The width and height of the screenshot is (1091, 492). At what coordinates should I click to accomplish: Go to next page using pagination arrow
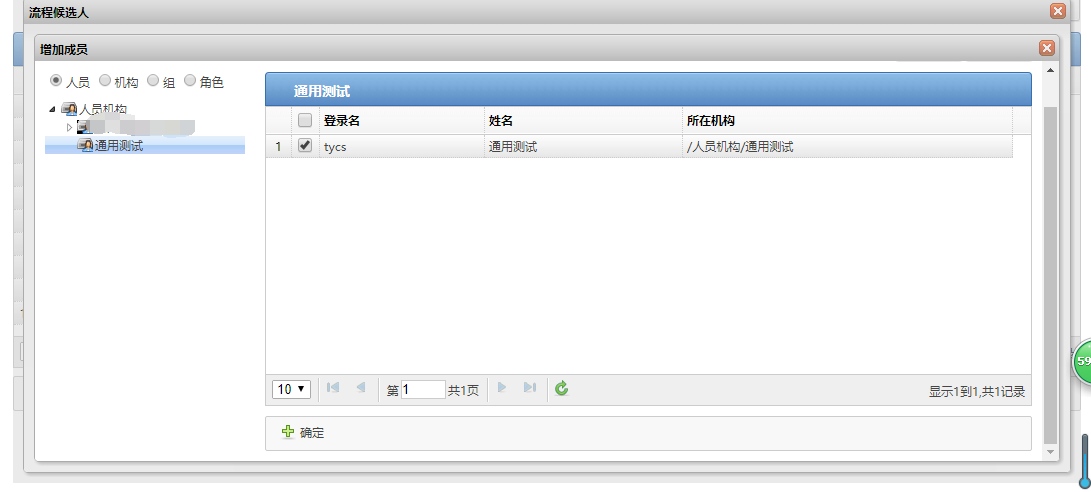click(502, 389)
